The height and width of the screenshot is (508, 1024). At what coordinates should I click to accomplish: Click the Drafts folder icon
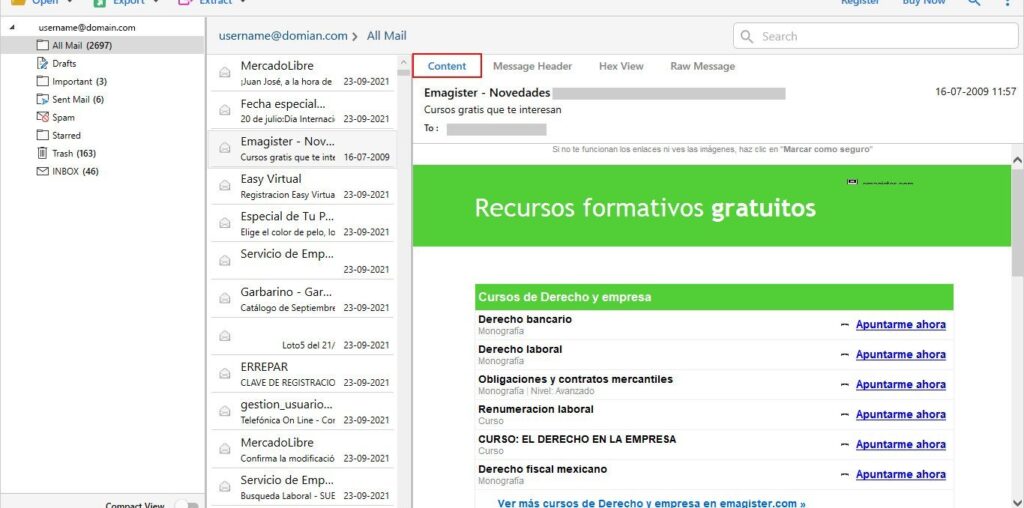pyautogui.click(x=42, y=63)
